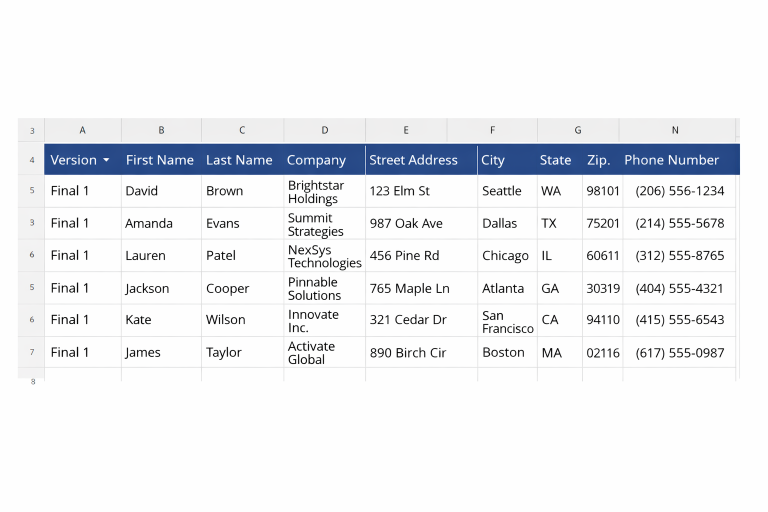Viewport: 768px width, 512px height.
Task: Select the TX state cell
Action: tap(560, 223)
